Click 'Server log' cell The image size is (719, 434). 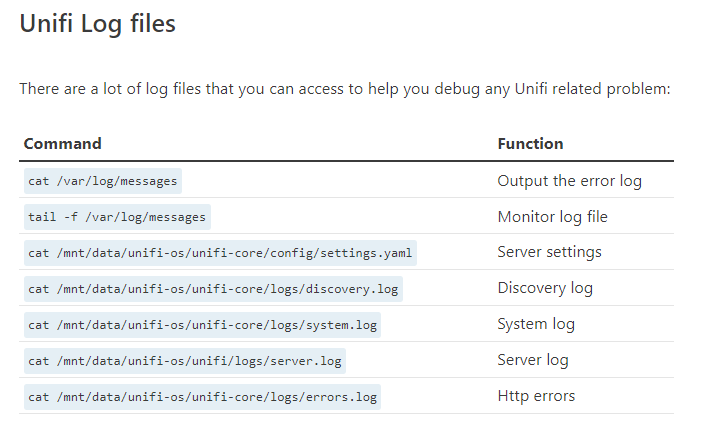click(x=533, y=360)
